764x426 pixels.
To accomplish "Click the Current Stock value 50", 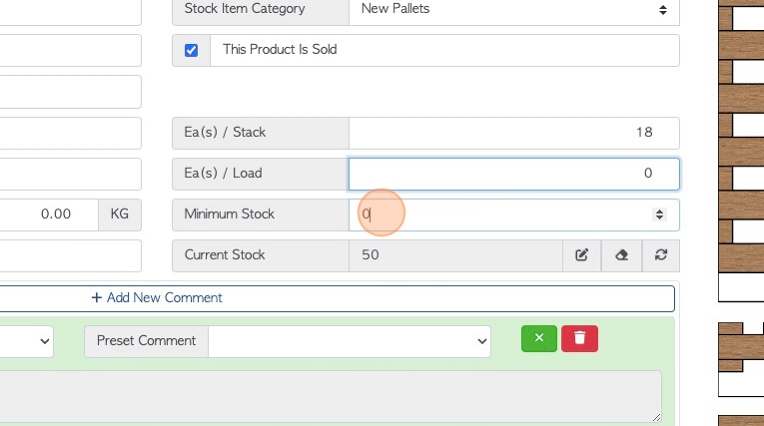I will point(370,255).
